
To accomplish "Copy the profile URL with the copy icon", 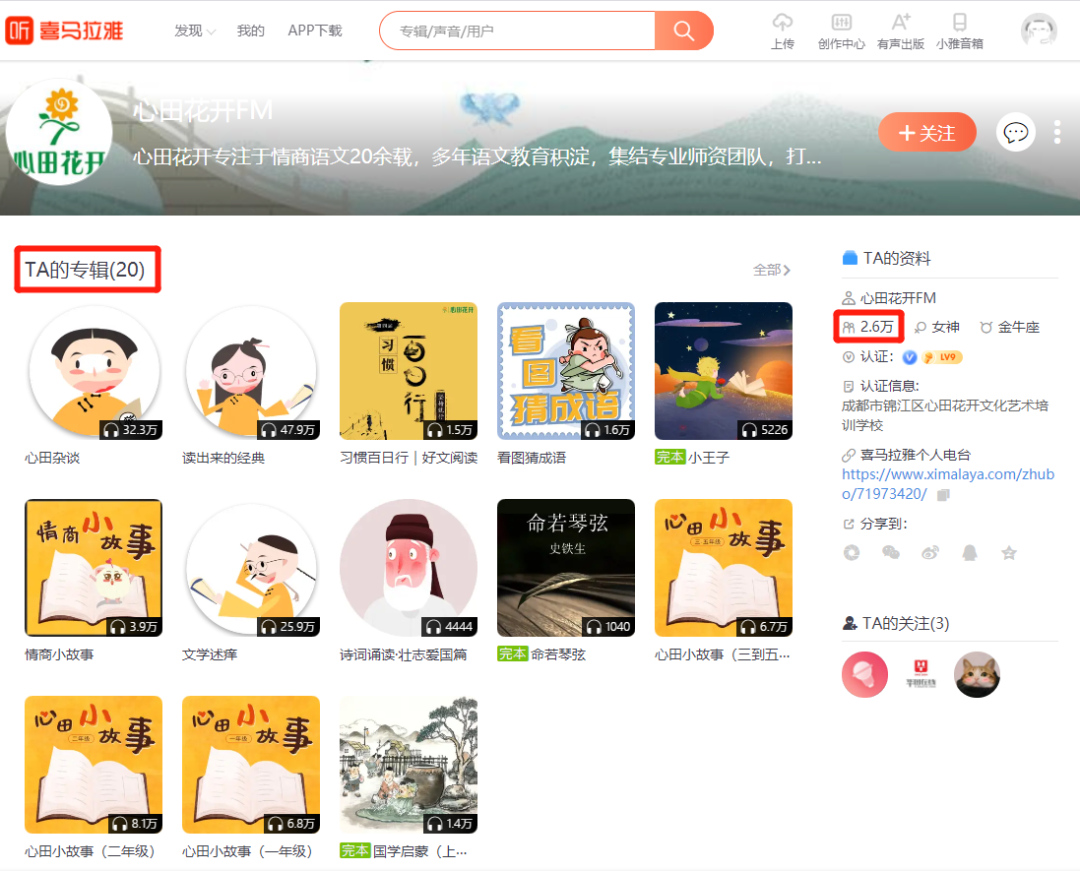I will click(943, 495).
